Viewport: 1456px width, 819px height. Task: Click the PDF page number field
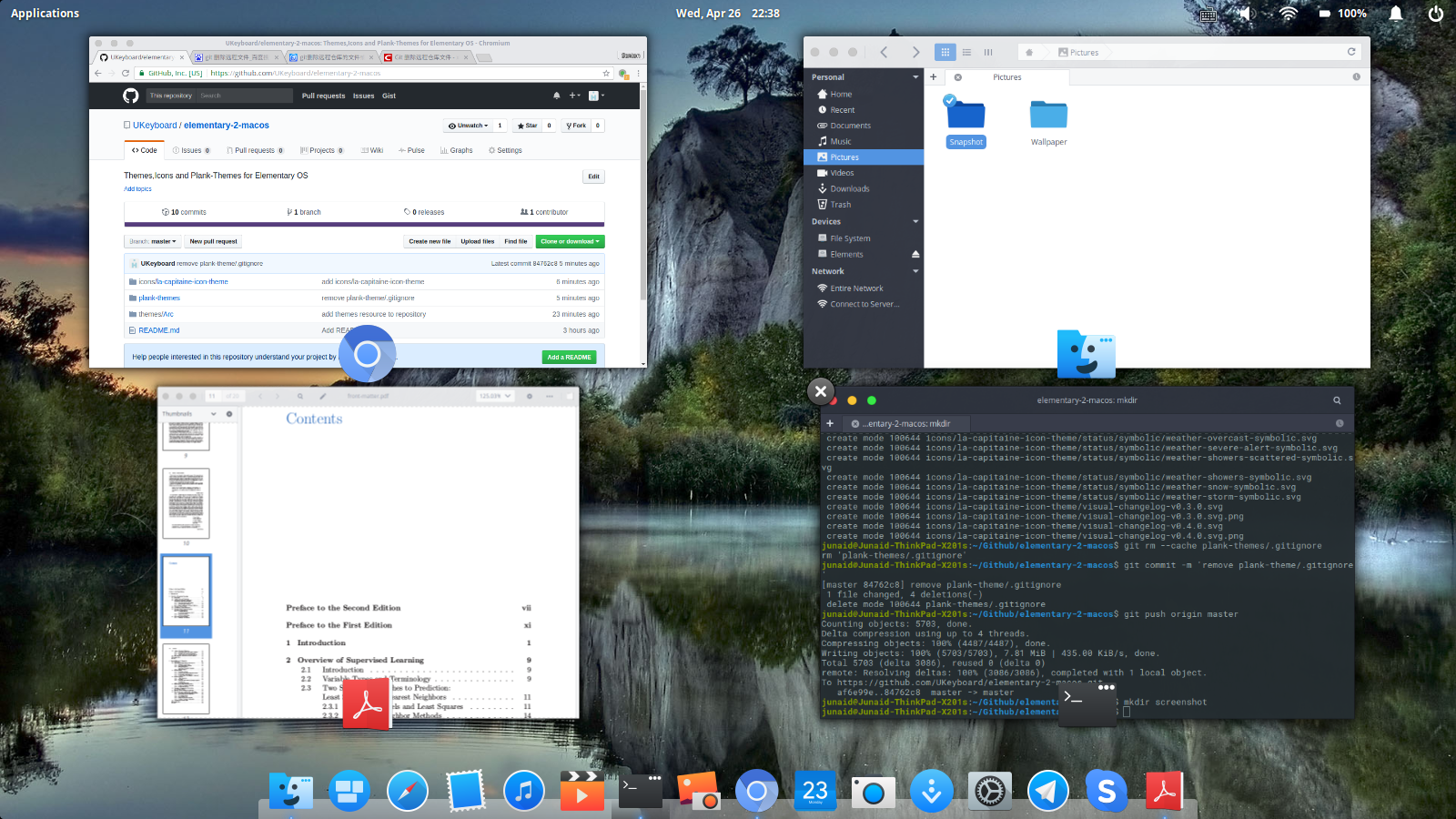212,396
